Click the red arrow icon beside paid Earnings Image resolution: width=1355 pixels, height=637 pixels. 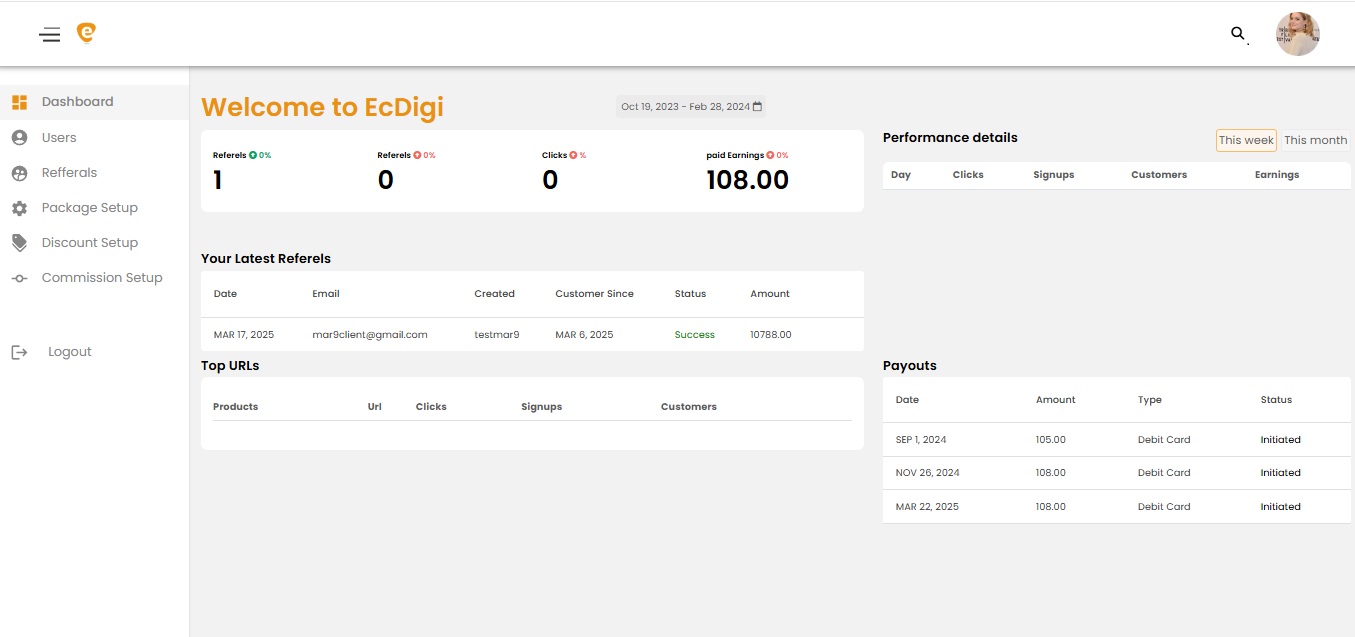coord(770,155)
